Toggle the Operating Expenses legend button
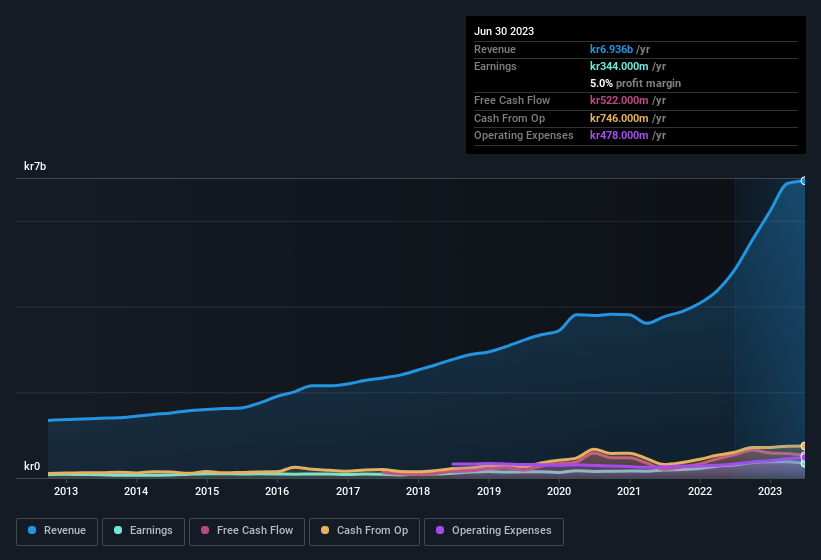821x560 pixels. click(x=494, y=532)
